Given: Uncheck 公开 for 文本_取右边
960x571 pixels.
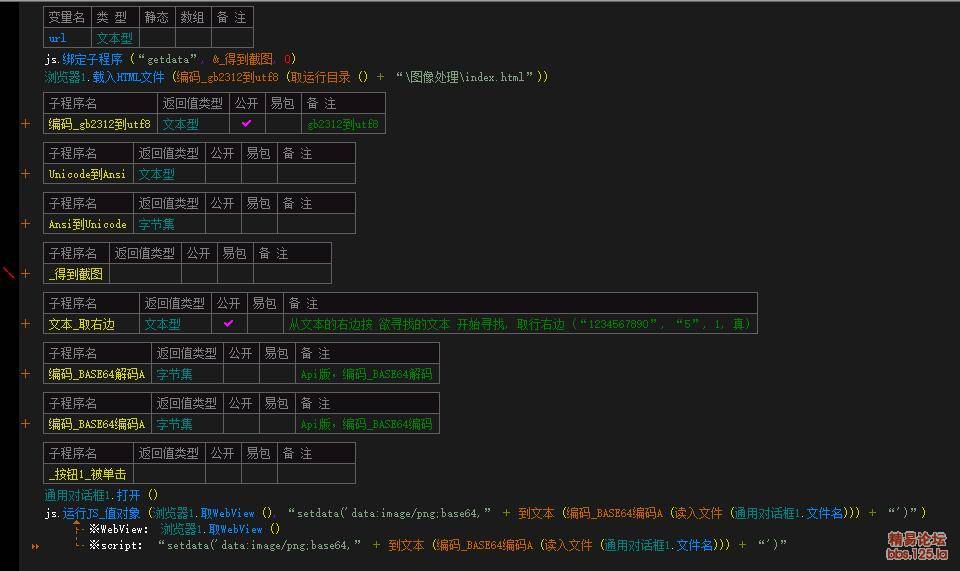Looking at the screenshot, I should [229, 324].
